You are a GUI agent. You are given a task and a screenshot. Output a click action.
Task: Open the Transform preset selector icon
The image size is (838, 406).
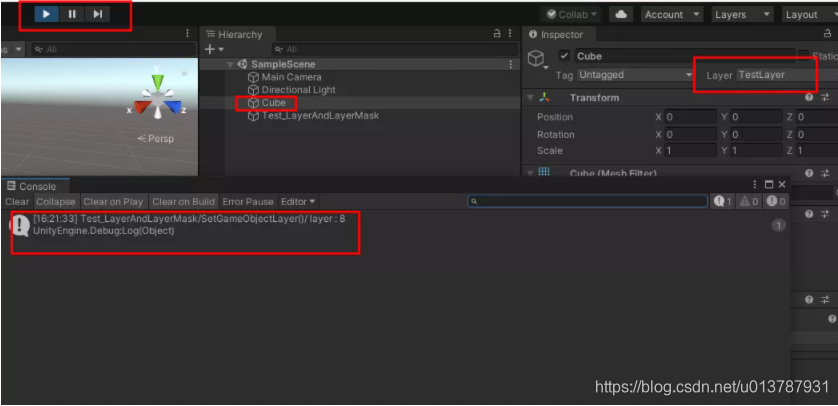point(825,97)
